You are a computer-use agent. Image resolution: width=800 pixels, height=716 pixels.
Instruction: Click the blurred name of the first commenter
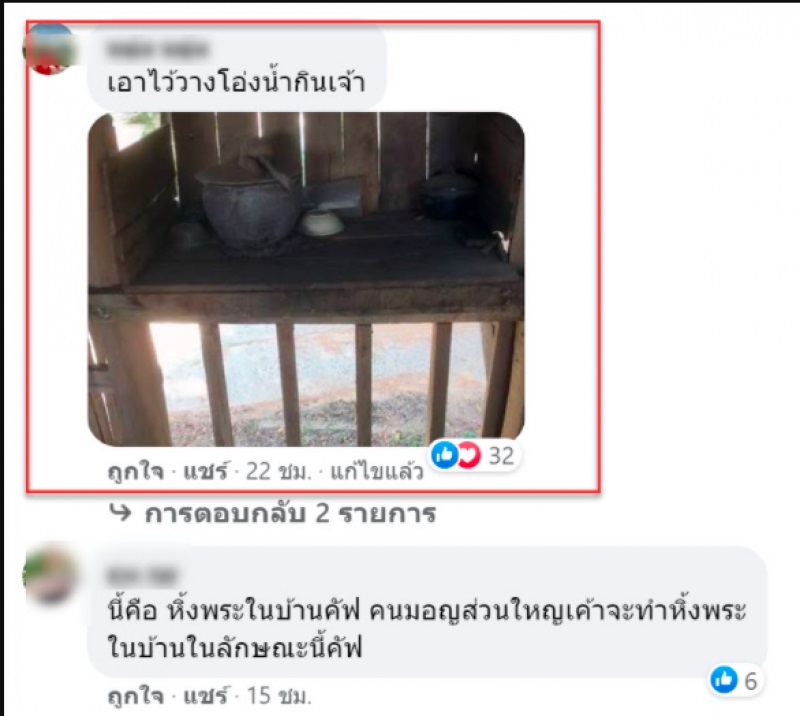(158, 50)
